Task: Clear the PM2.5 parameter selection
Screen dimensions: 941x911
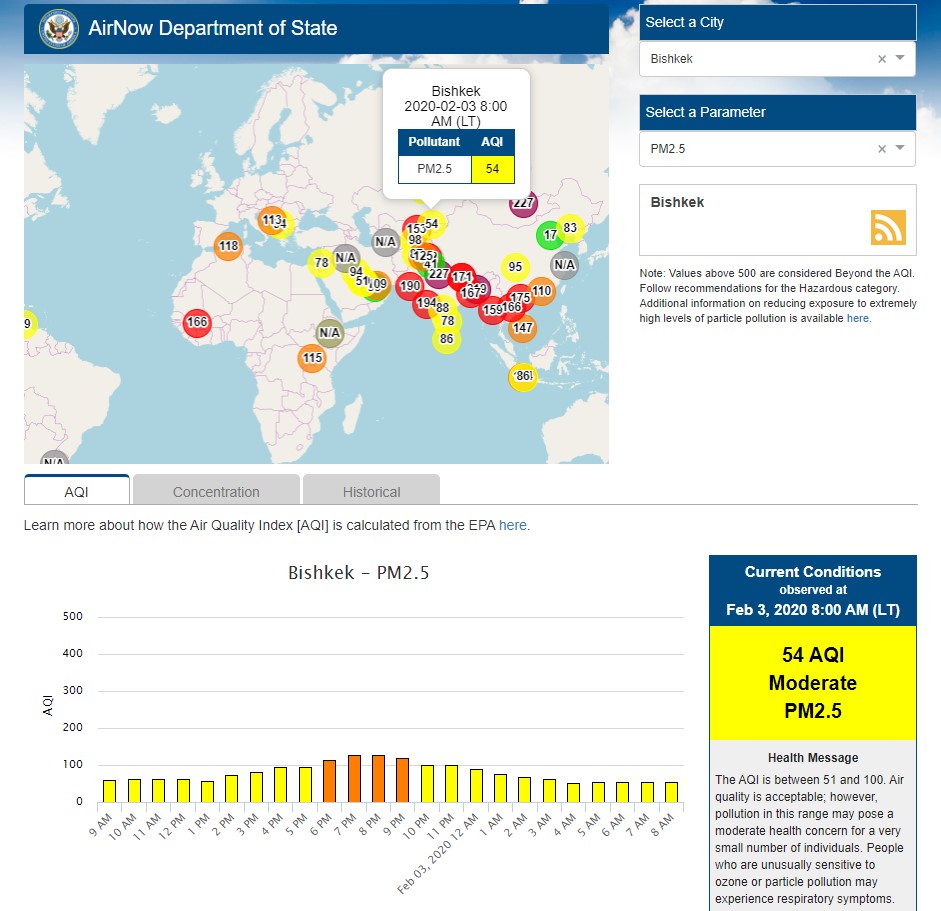Action: (881, 149)
